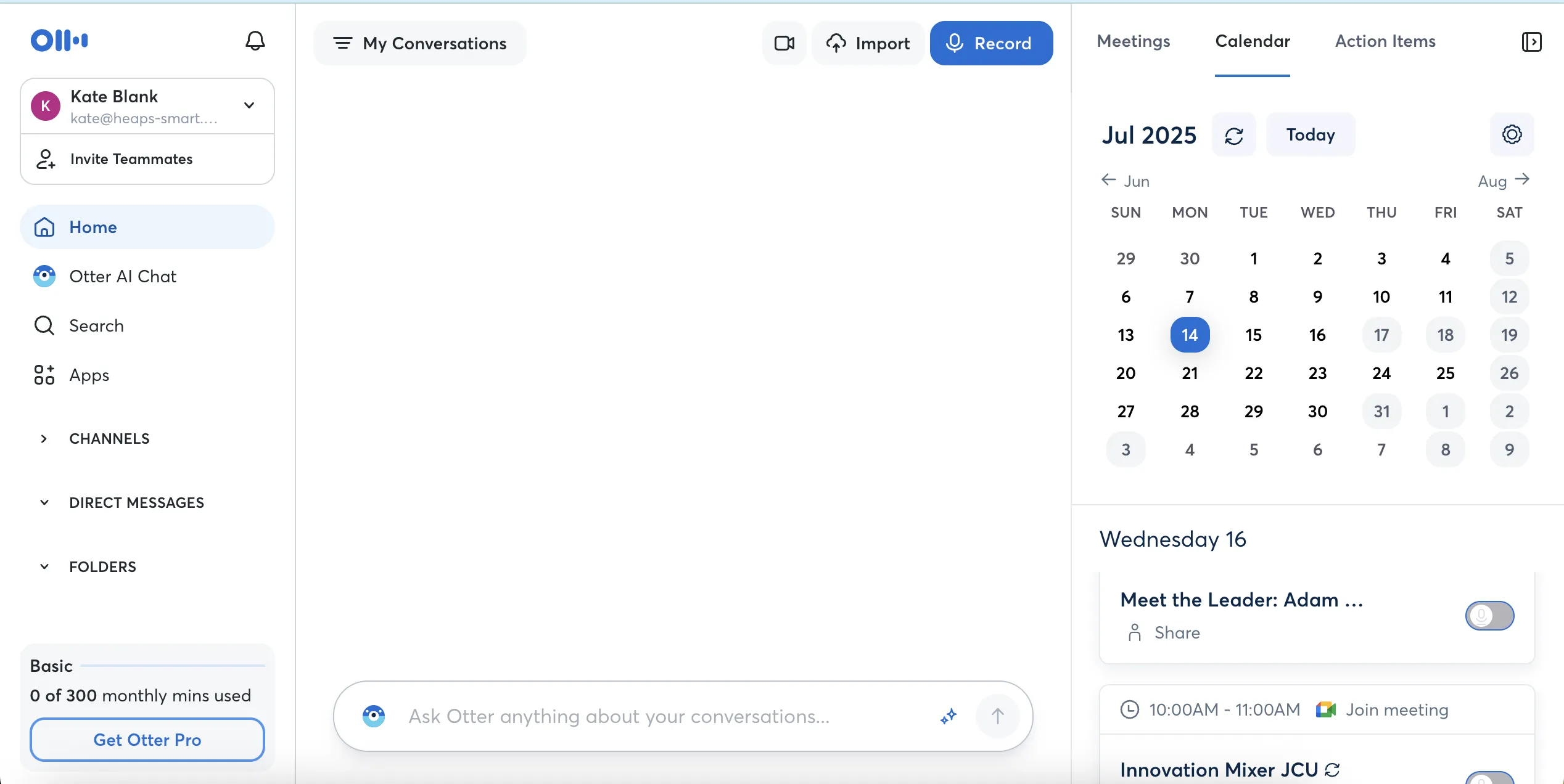This screenshot has width=1564, height=784.
Task: Click the video camera icon button
Action: [784, 43]
